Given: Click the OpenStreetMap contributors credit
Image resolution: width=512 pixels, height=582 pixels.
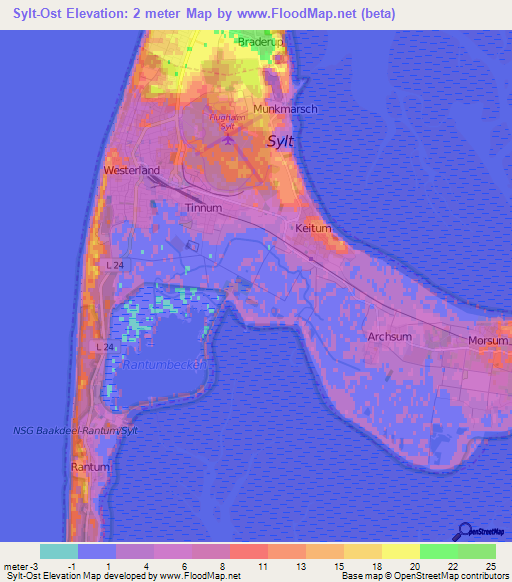Looking at the screenshot, I should point(425,576).
